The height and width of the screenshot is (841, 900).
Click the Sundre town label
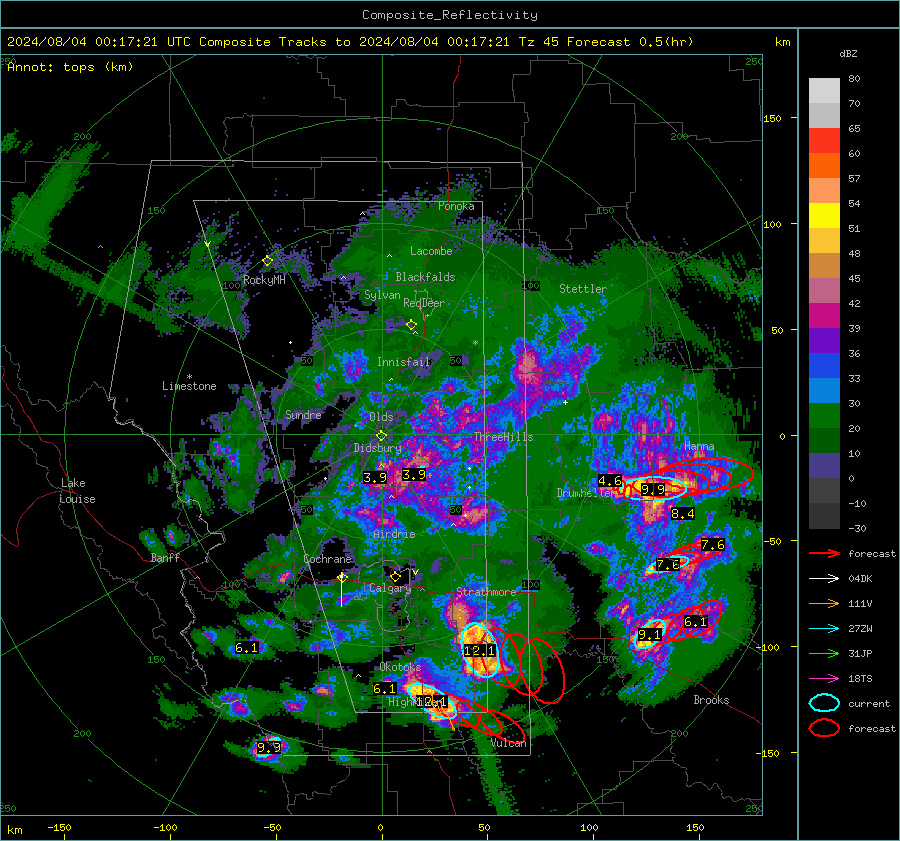point(303,415)
